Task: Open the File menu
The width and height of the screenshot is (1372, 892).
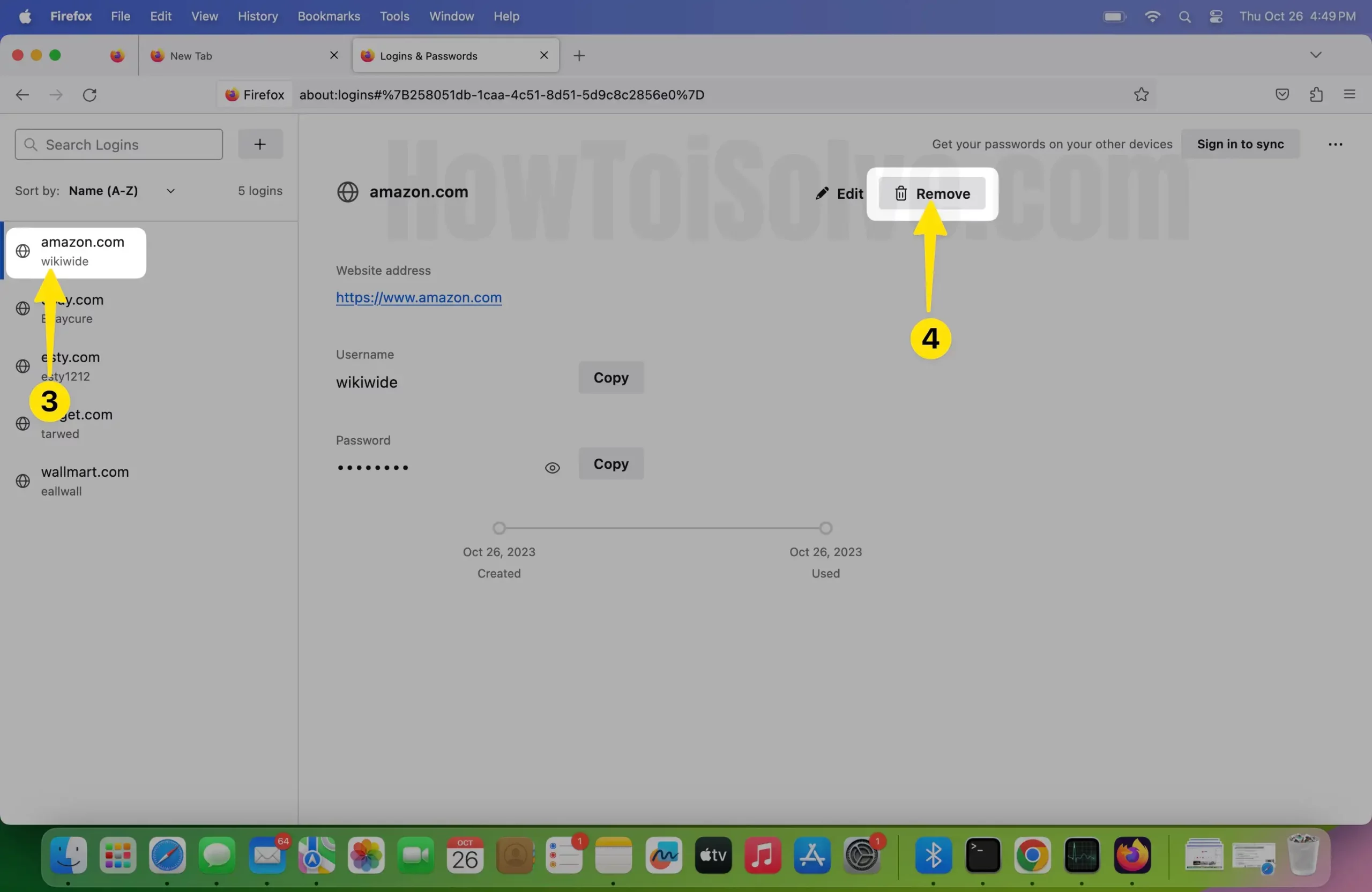Action: pyautogui.click(x=121, y=16)
